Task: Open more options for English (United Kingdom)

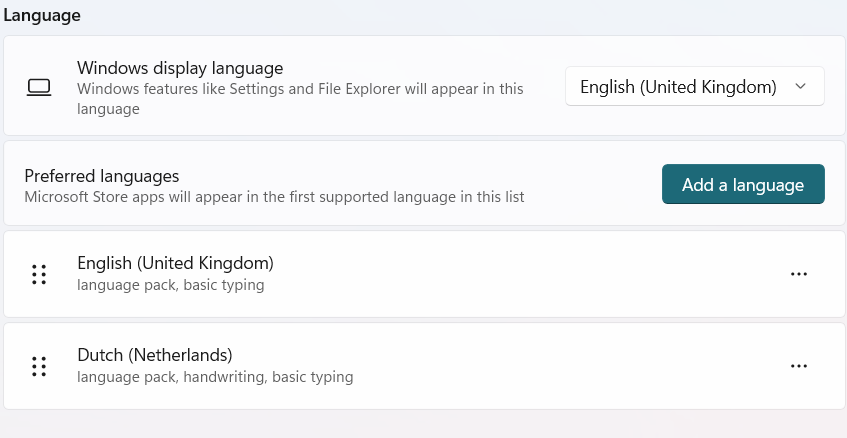Action: coord(798,274)
